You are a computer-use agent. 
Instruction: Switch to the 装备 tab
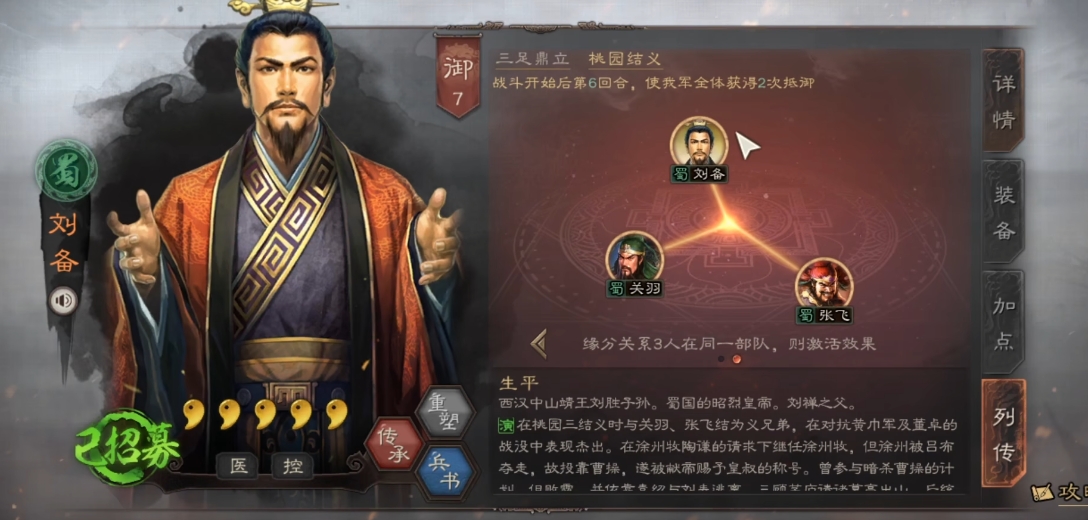[1003, 211]
